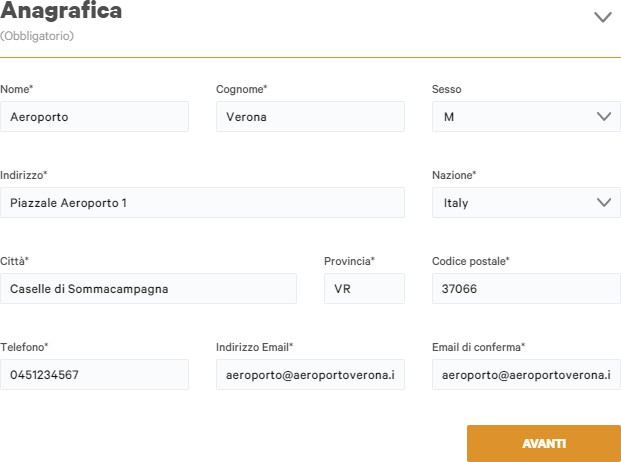
Task: Click the Nome field containing Aeroporto
Action: (94, 116)
